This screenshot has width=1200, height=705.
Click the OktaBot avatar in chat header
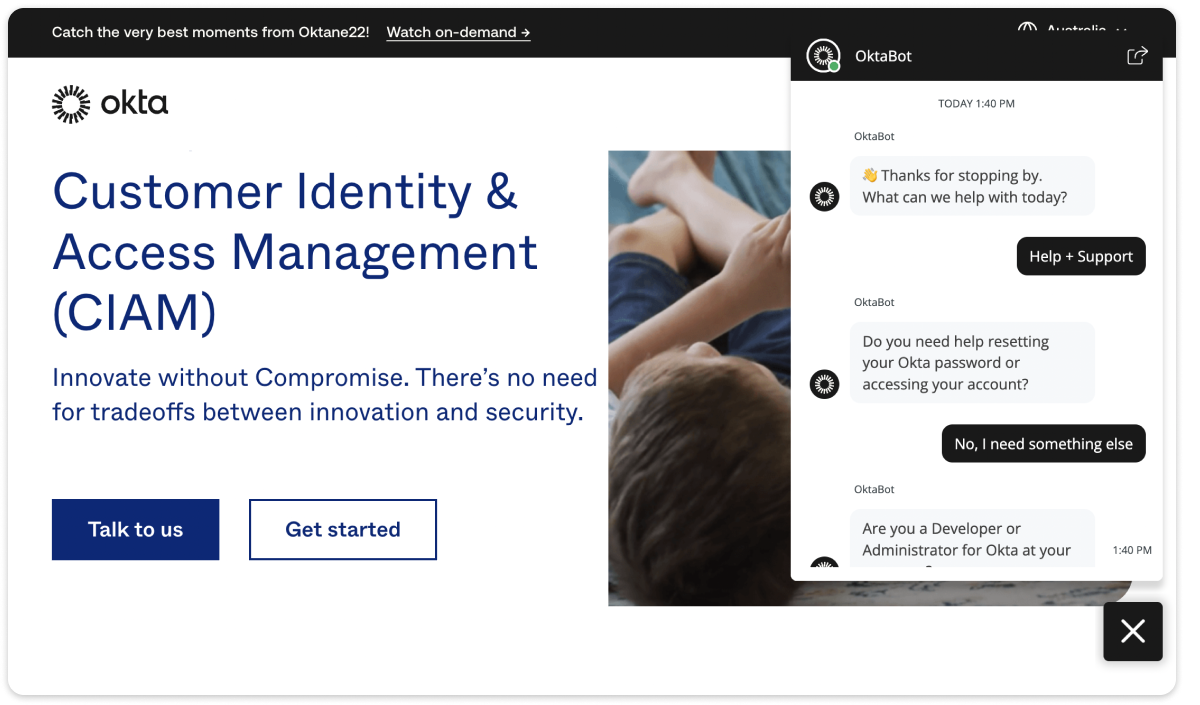[824, 56]
